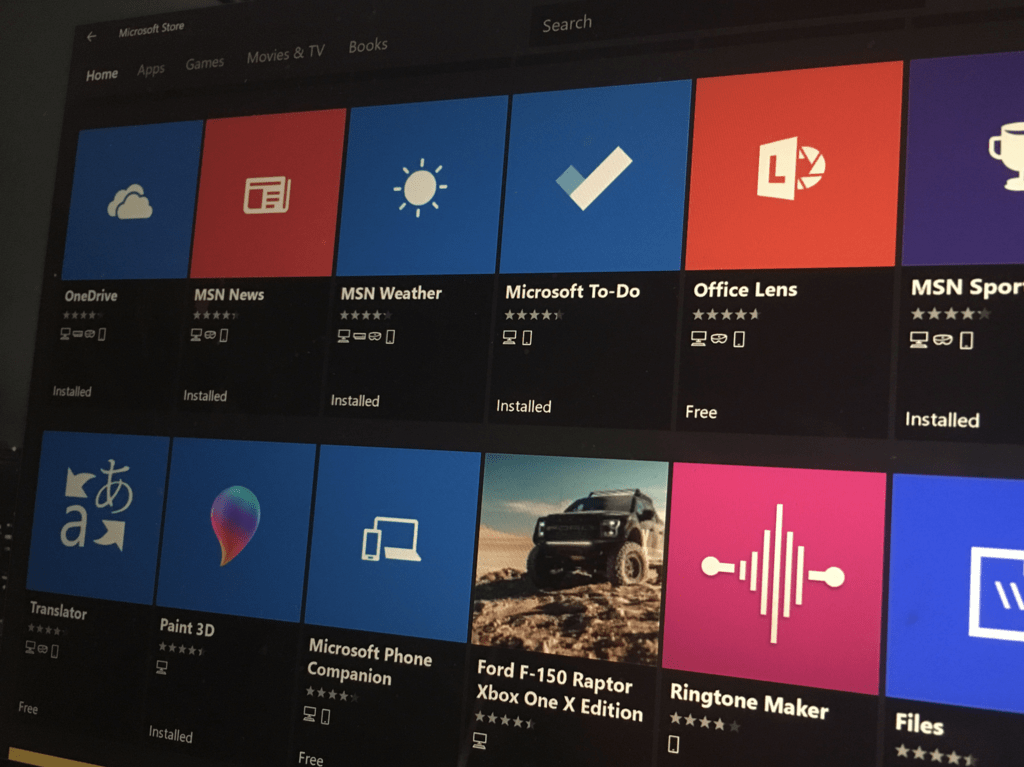Image resolution: width=1024 pixels, height=767 pixels.
Task: Click the Office Lens title link
Action: click(745, 290)
